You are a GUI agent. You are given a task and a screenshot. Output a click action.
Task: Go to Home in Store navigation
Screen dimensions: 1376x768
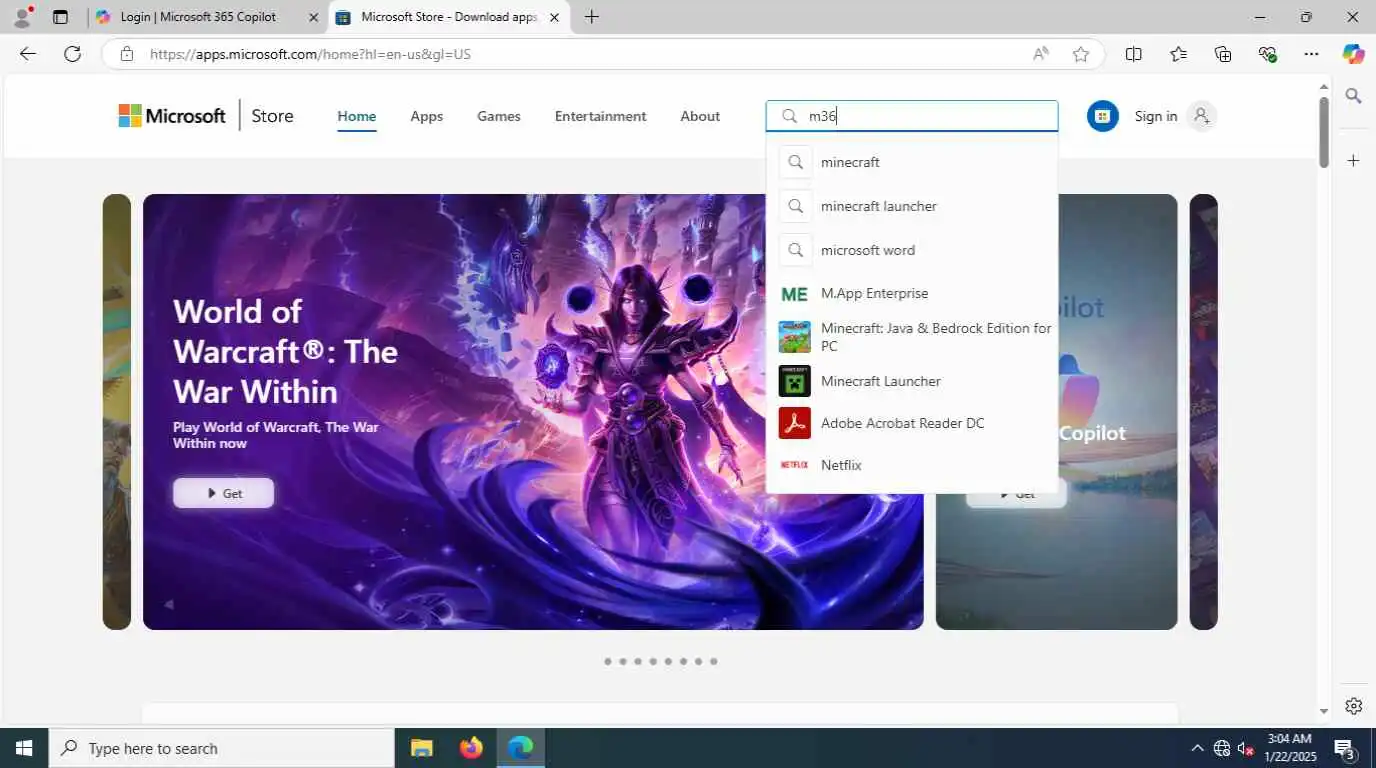click(x=357, y=116)
